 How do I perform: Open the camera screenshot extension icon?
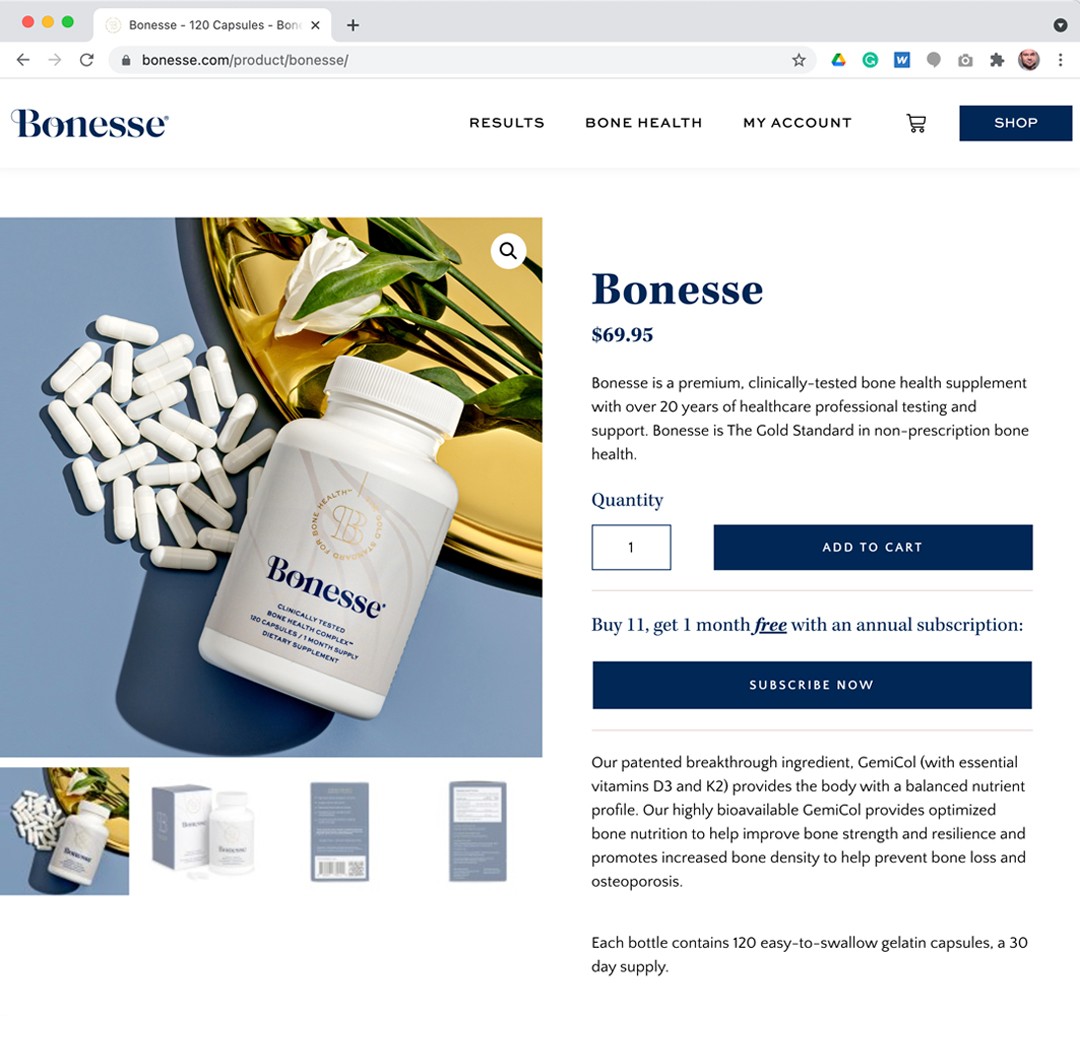[x=965, y=61]
